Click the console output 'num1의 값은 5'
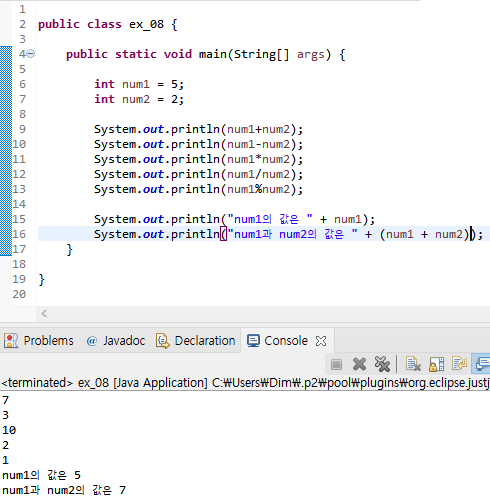This screenshot has height=503, width=490. 41,475
